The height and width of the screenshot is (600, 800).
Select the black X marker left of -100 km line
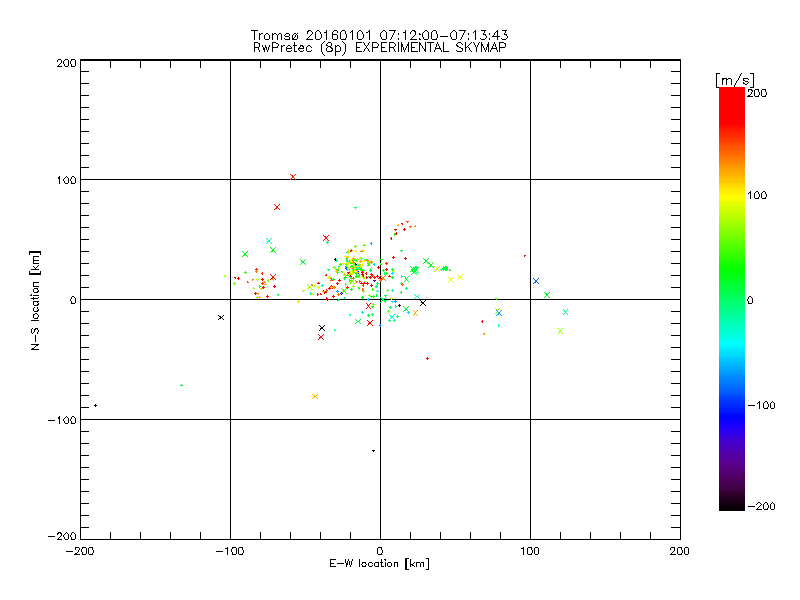click(x=221, y=317)
